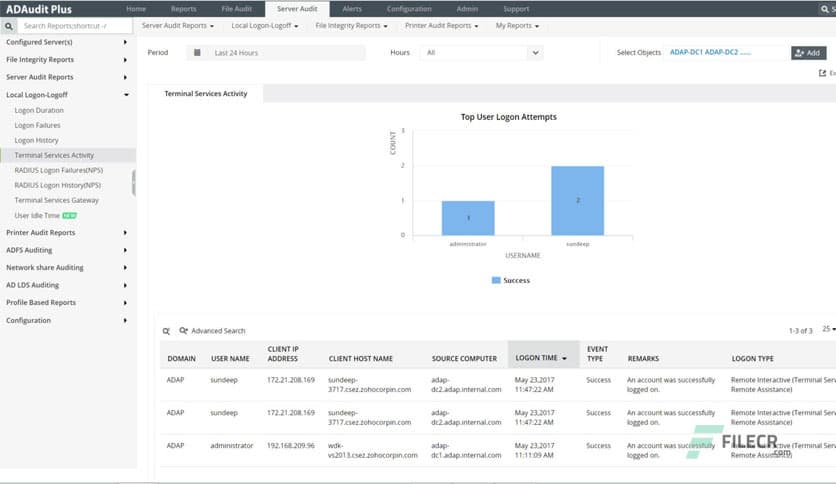
Task: Click the calendar icon in Period field
Action: (197, 52)
